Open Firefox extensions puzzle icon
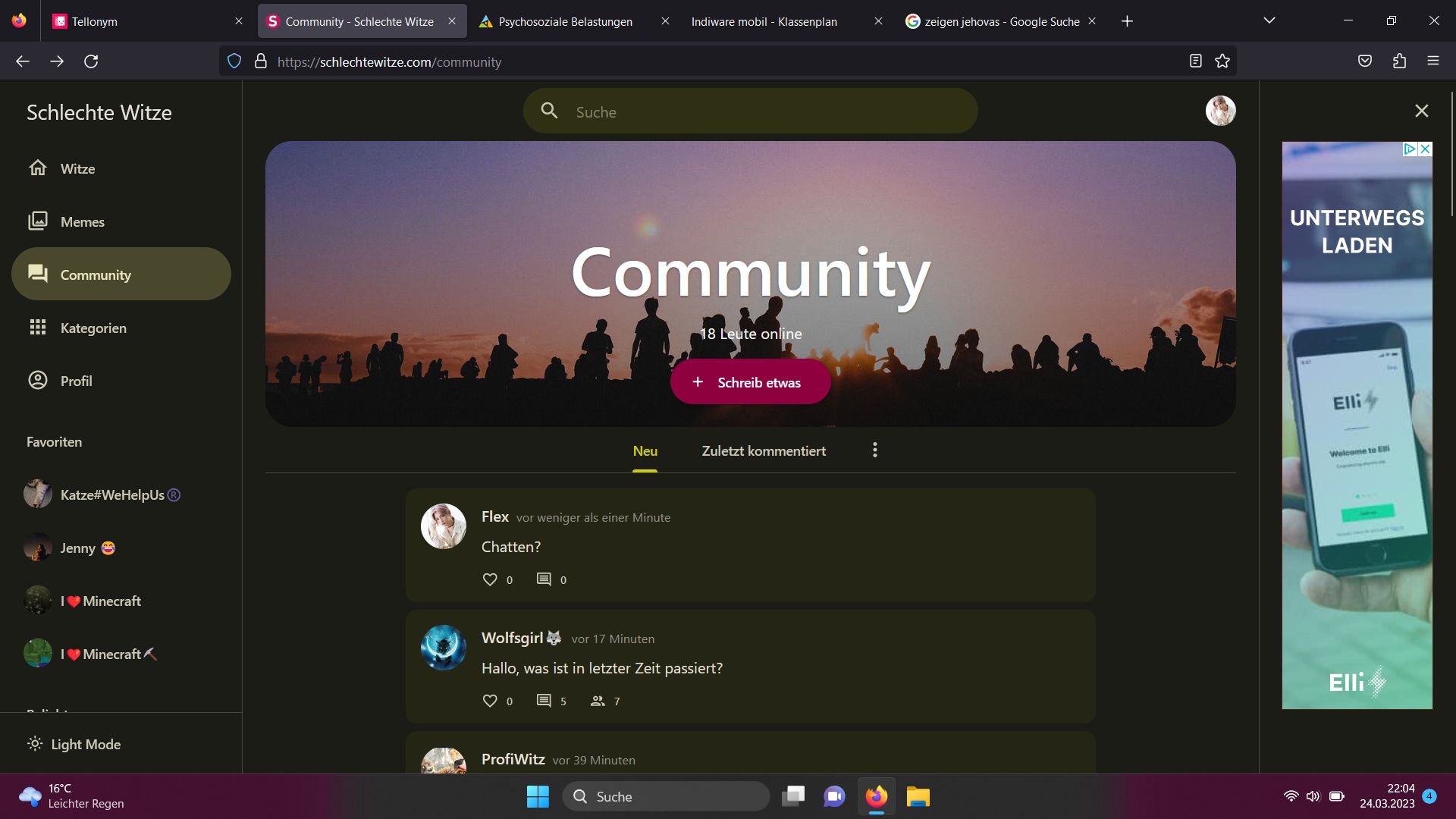This screenshot has width=1456, height=819. pyautogui.click(x=1399, y=61)
